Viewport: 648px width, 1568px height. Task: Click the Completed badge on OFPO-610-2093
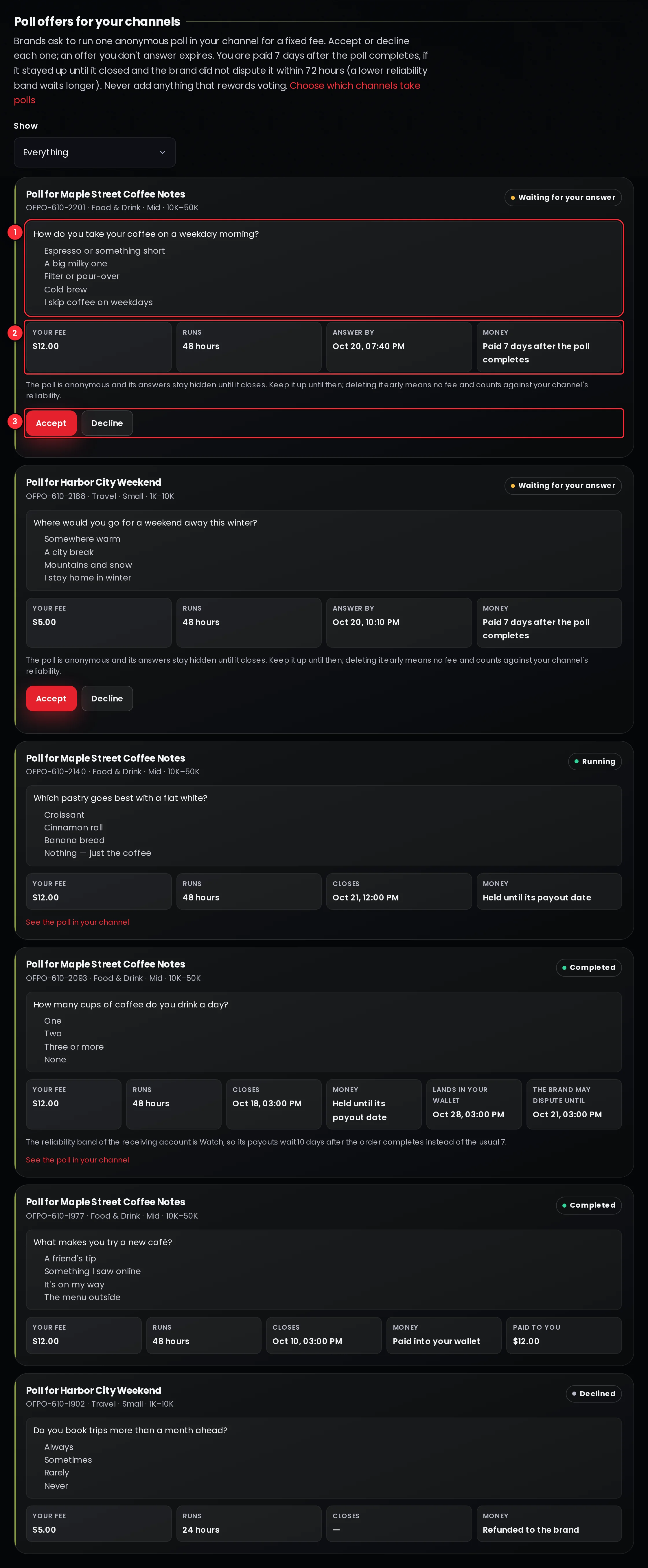[588, 967]
